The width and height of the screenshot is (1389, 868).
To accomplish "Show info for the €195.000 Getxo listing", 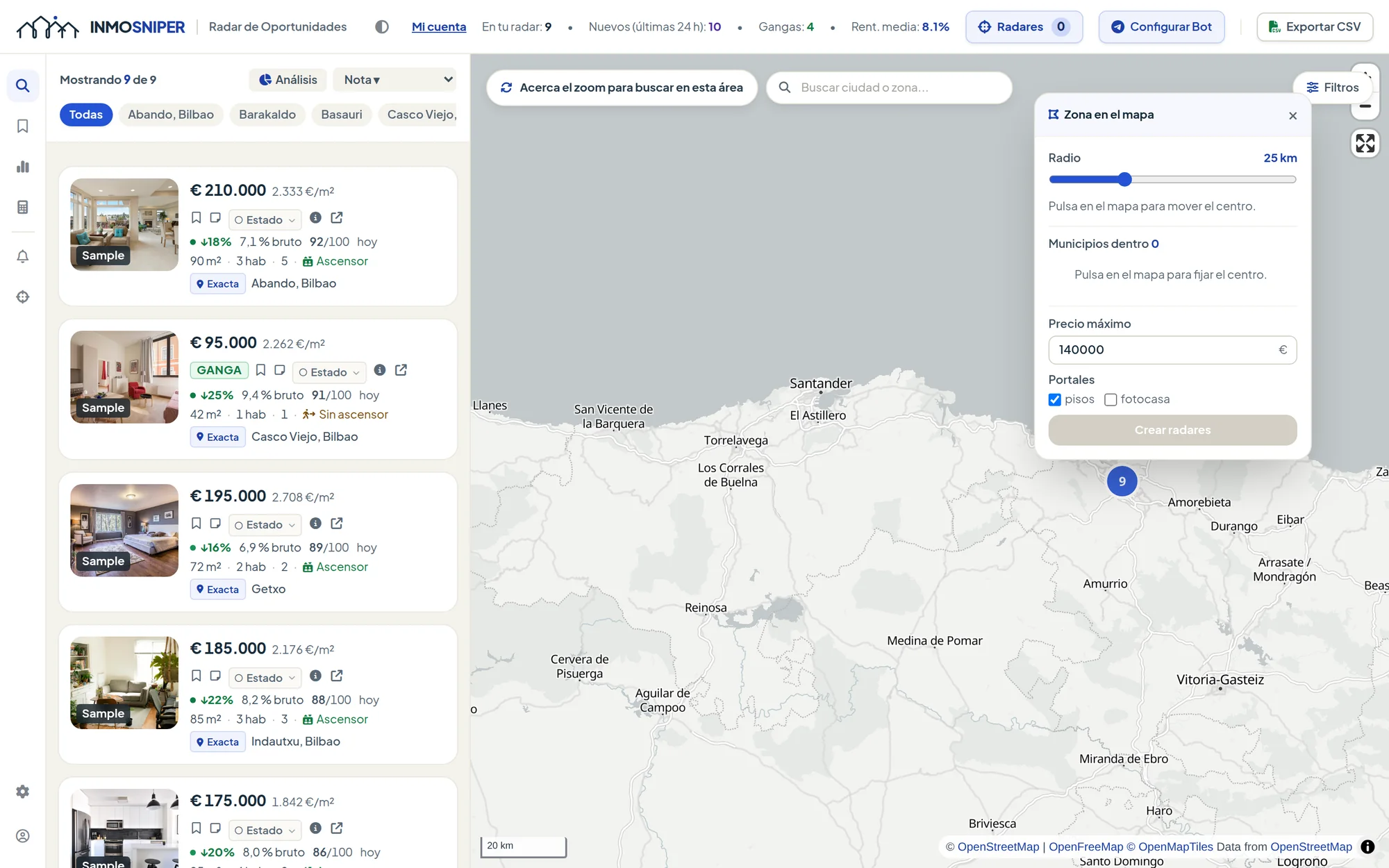I will pyautogui.click(x=315, y=524).
